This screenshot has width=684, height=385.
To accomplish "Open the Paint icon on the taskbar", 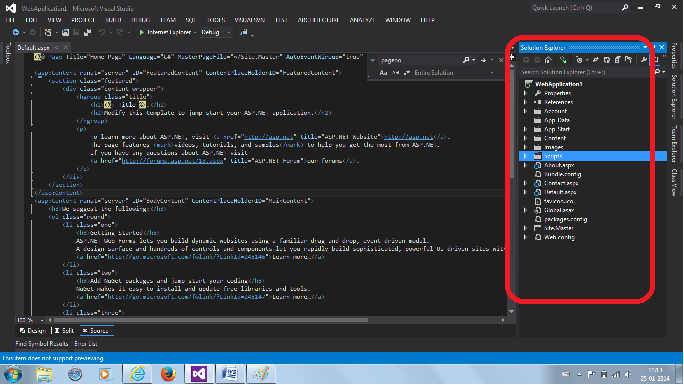I will pyautogui.click(x=261, y=374).
